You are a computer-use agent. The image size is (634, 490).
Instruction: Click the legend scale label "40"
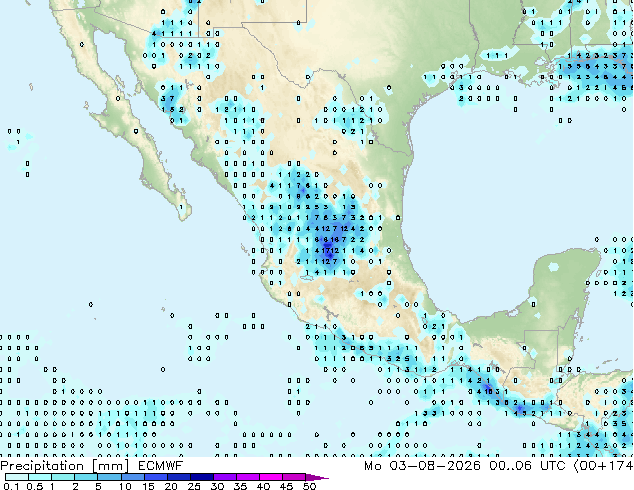(263, 486)
